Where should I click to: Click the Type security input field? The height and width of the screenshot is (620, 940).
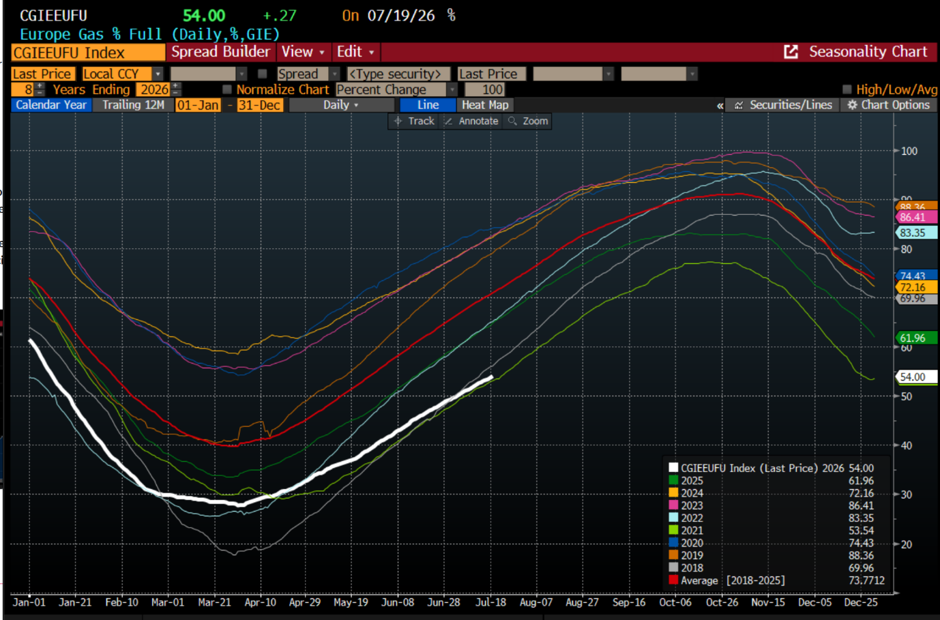click(x=399, y=74)
